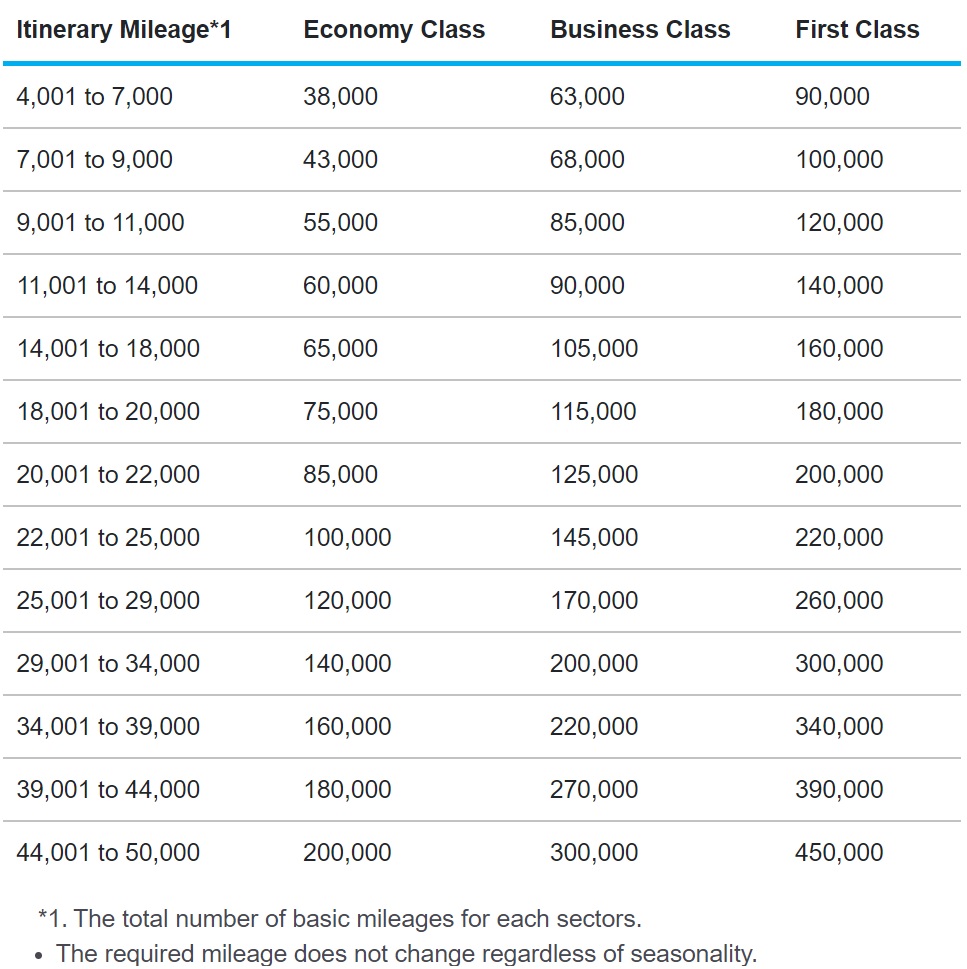967x969 pixels.
Task: Click the Economy Class column header
Action: [x=394, y=30]
